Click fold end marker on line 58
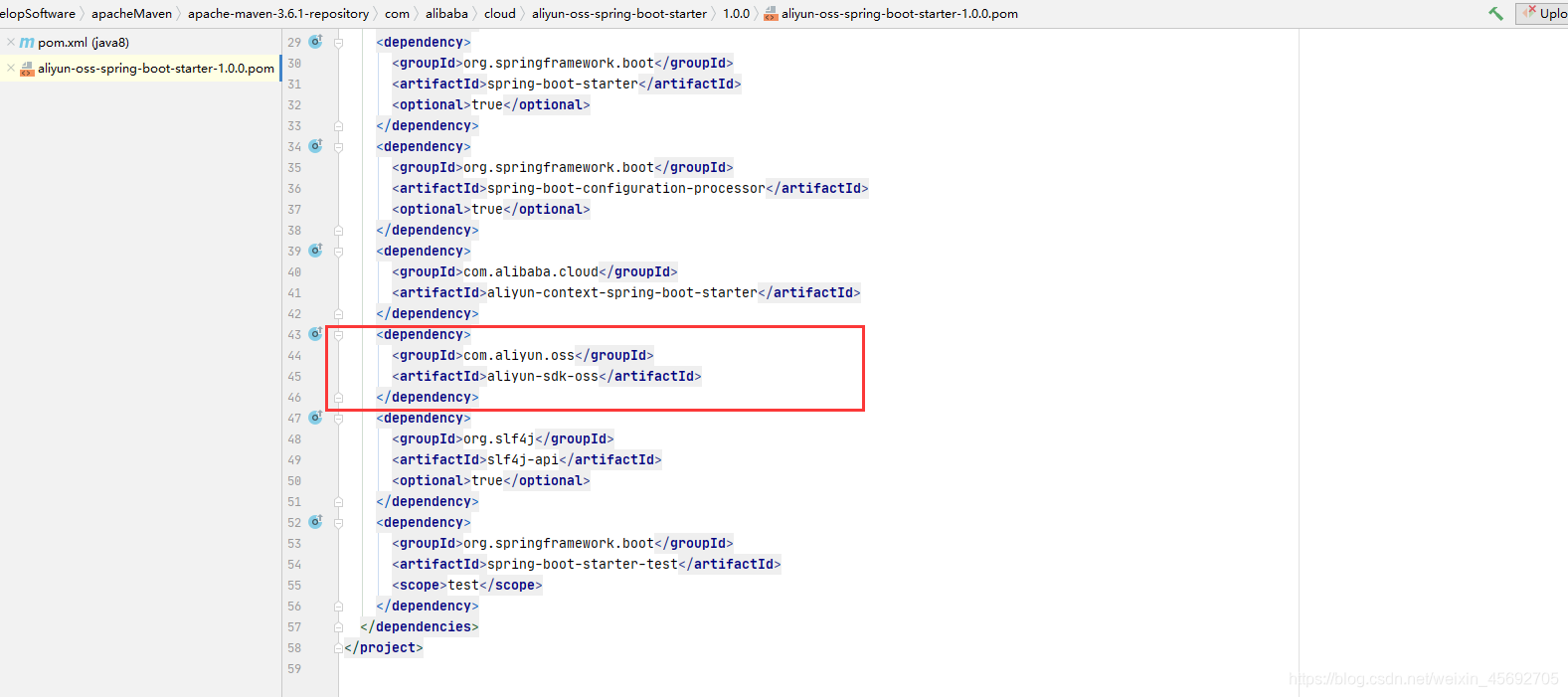1568x697 pixels. click(339, 648)
